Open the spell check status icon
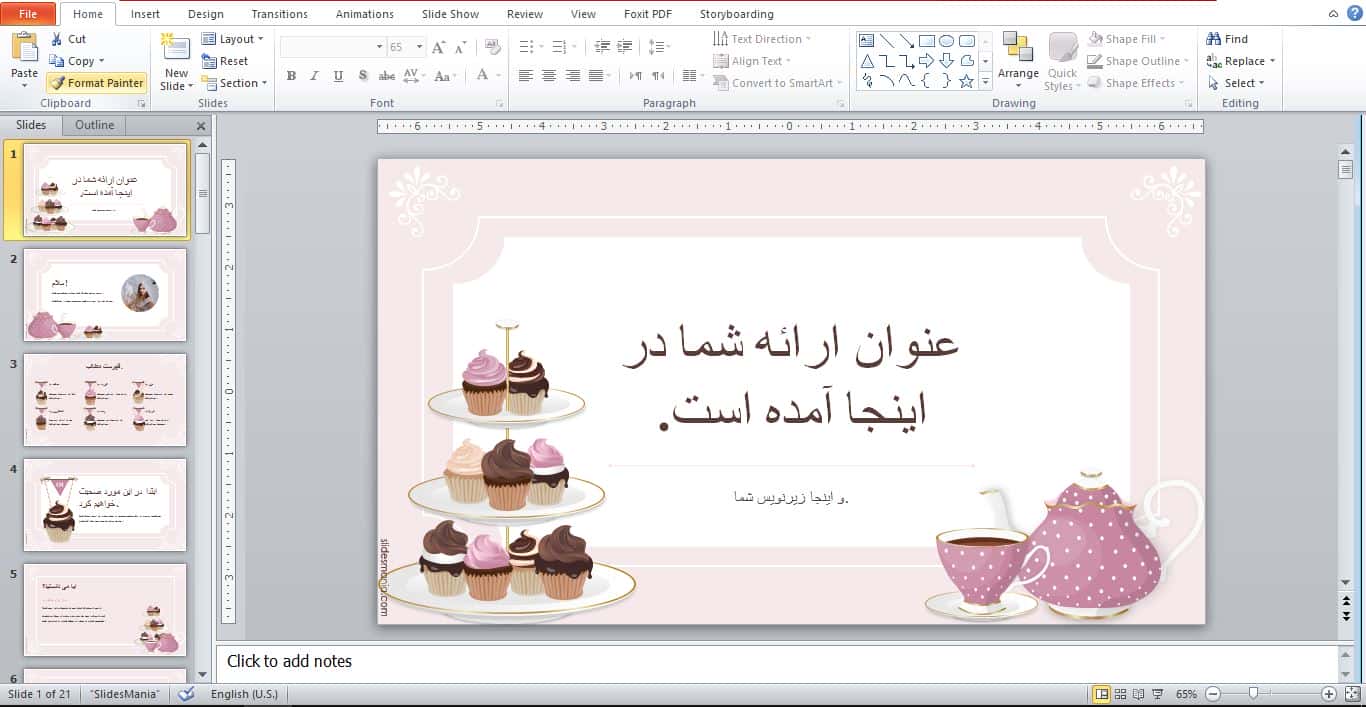This screenshot has width=1366, height=707. point(186,694)
